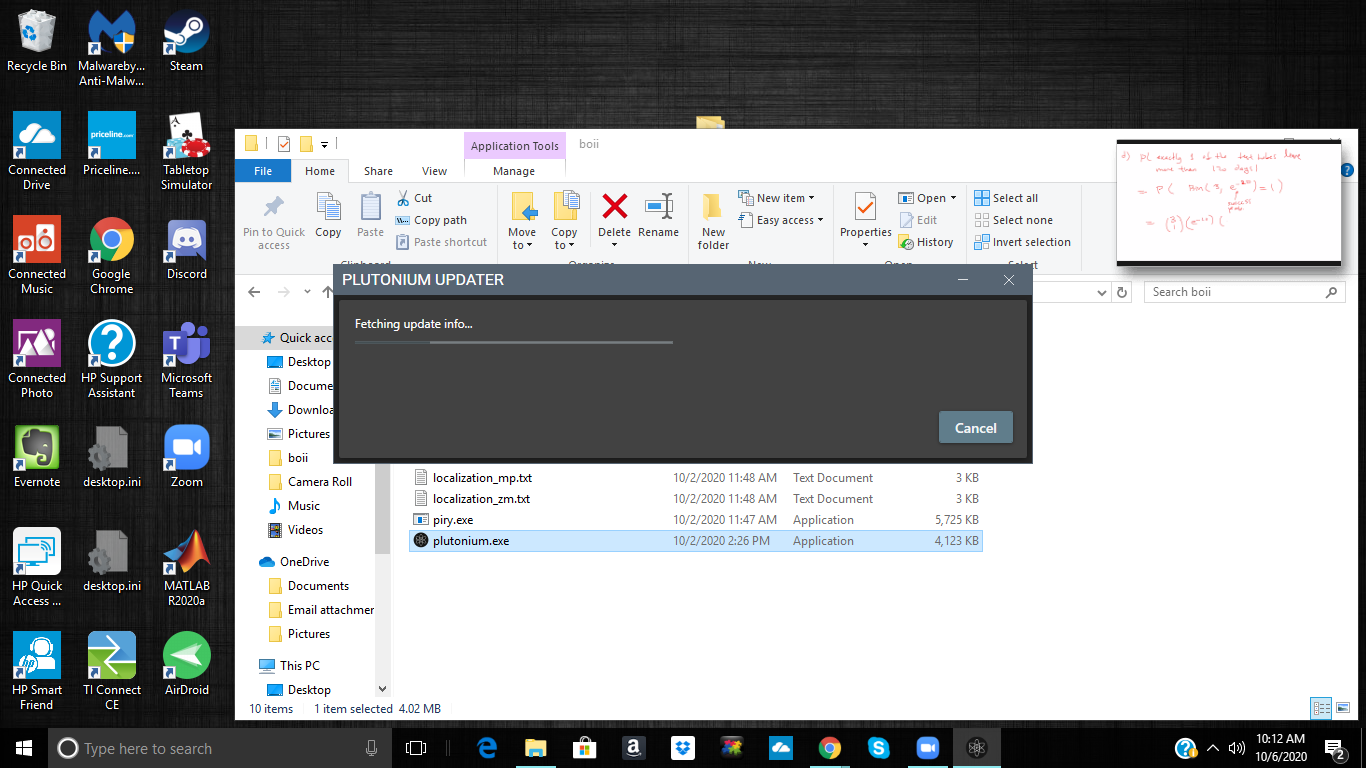
Task: Select Music in the navigation pane
Action: [x=304, y=506]
